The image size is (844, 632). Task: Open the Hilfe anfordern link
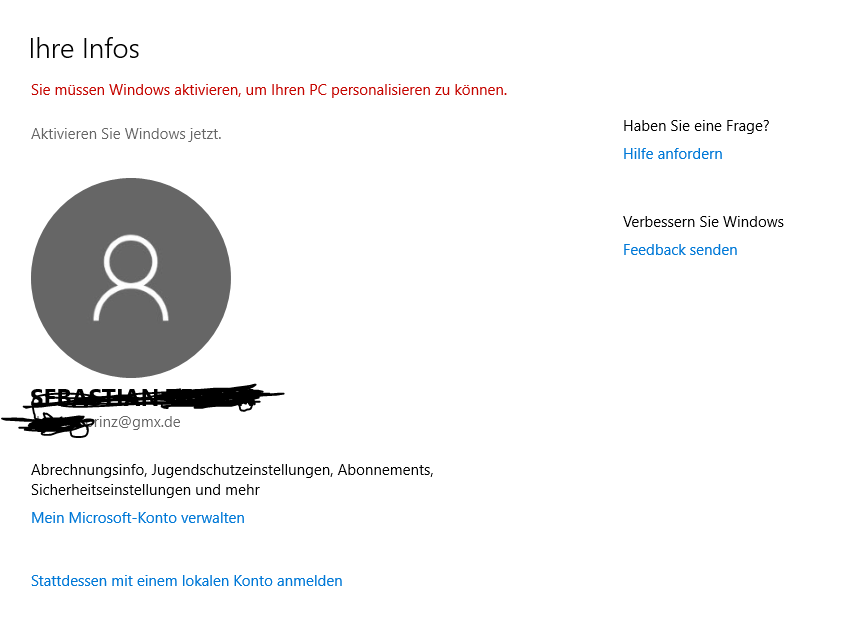[x=672, y=154]
